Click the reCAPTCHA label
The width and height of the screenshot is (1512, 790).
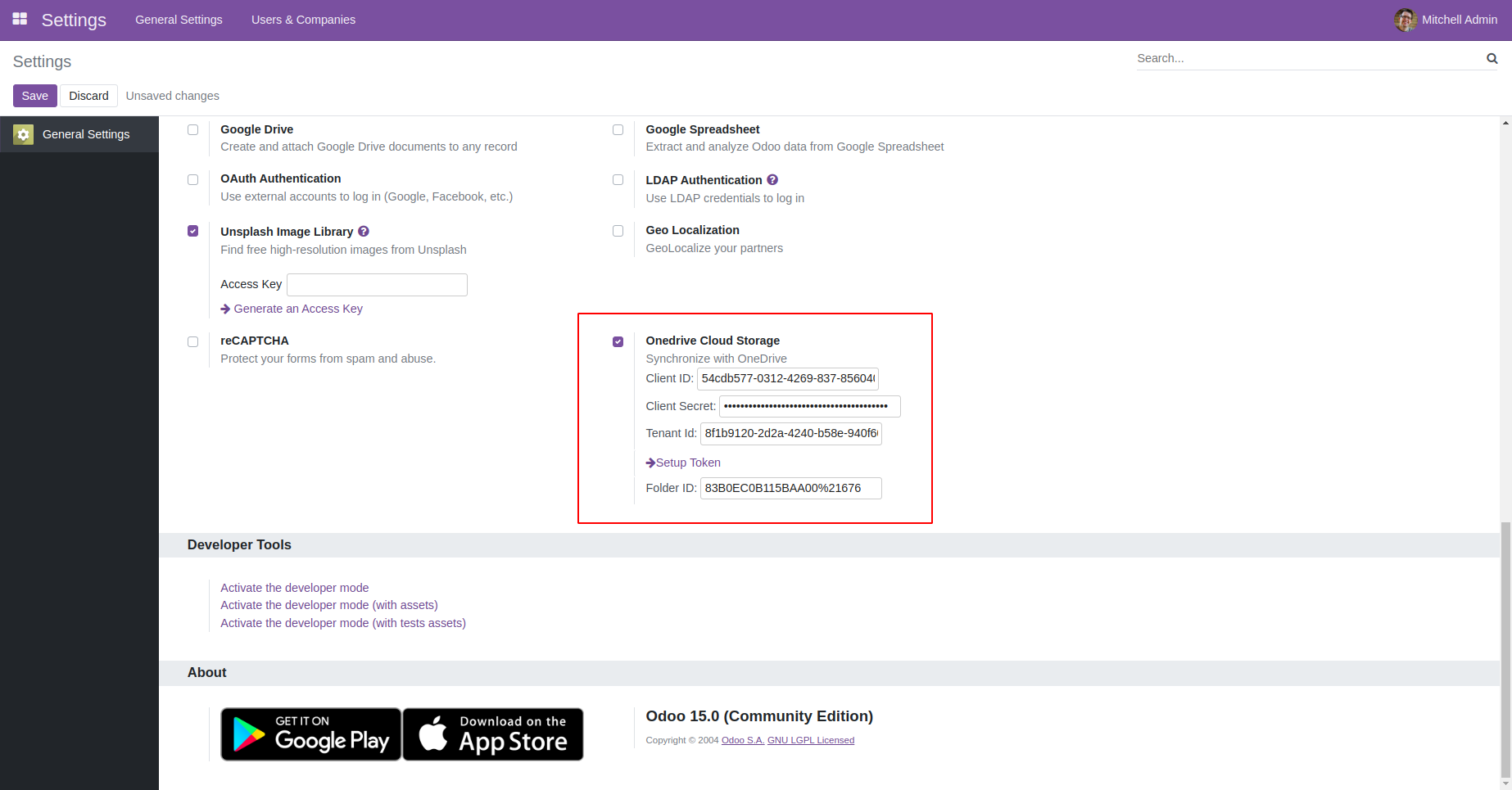tap(255, 341)
